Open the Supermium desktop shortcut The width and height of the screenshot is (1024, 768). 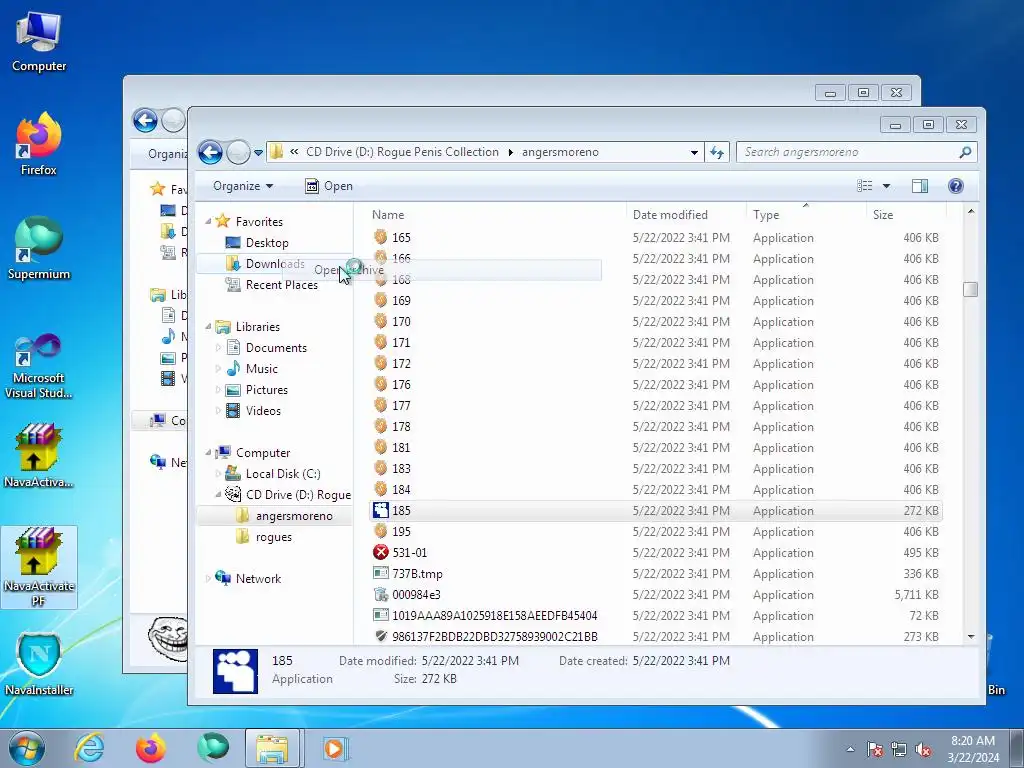pos(39,248)
